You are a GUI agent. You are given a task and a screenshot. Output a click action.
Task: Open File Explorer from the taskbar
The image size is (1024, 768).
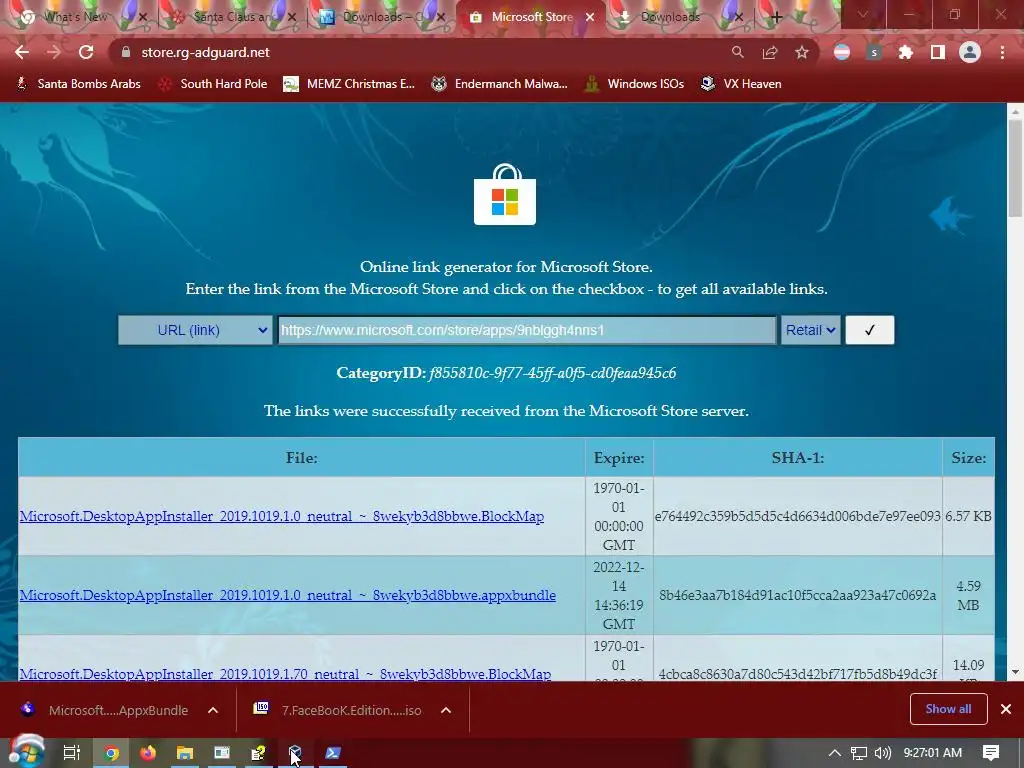185,753
